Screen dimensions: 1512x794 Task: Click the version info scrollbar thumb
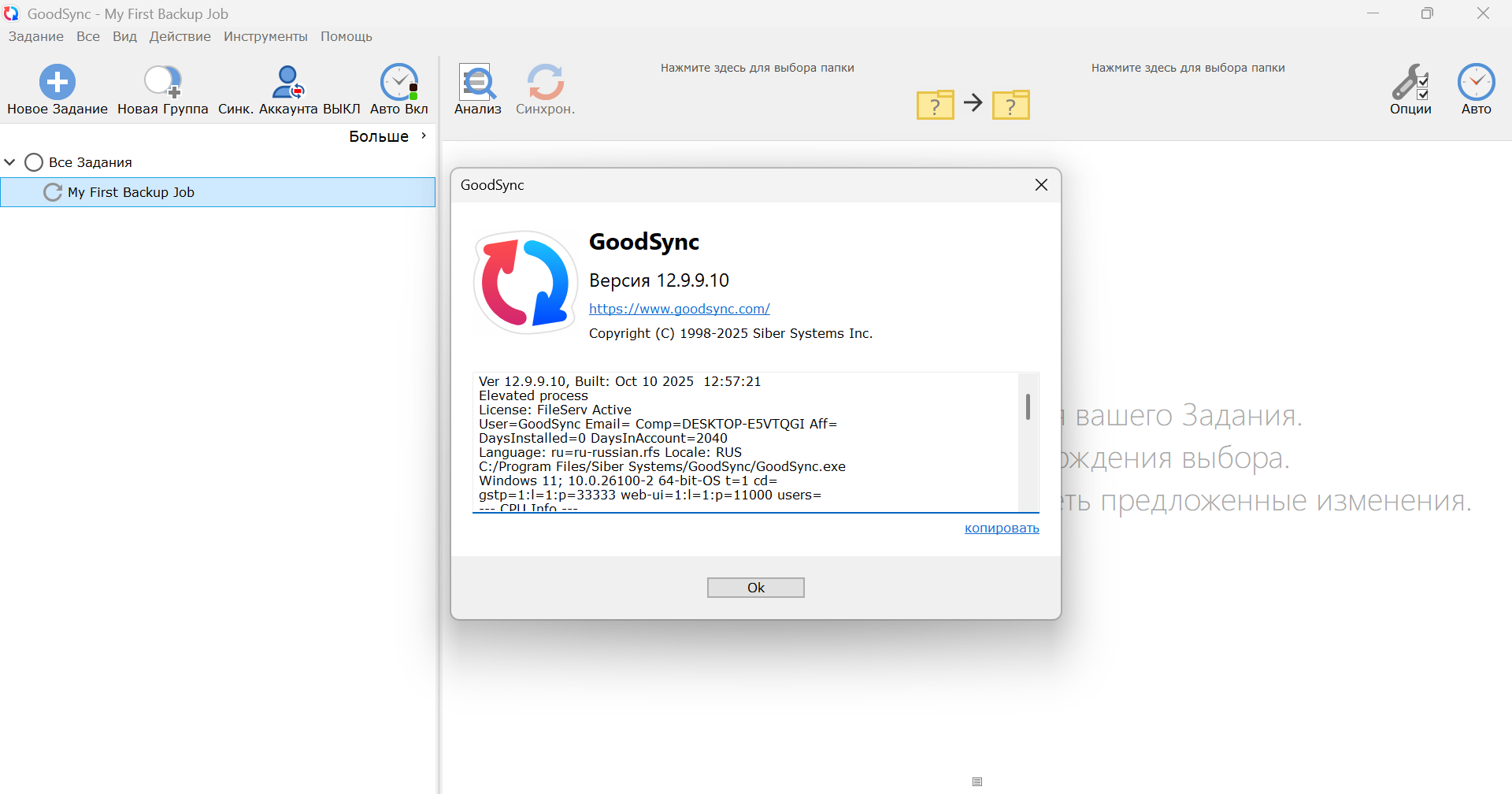click(1028, 406)
